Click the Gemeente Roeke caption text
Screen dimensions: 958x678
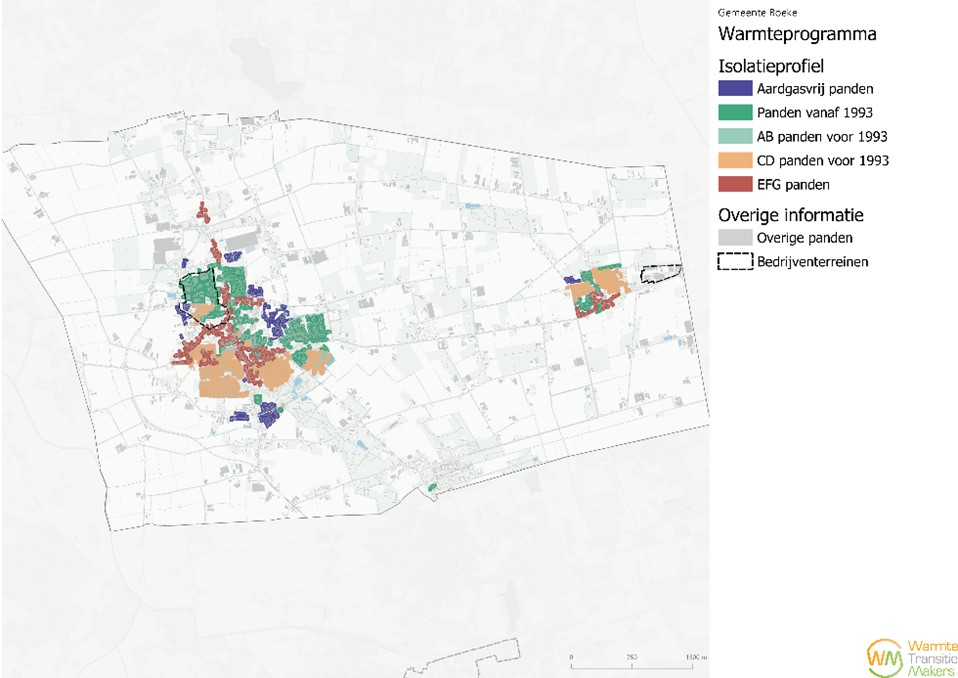click(750, 12)
